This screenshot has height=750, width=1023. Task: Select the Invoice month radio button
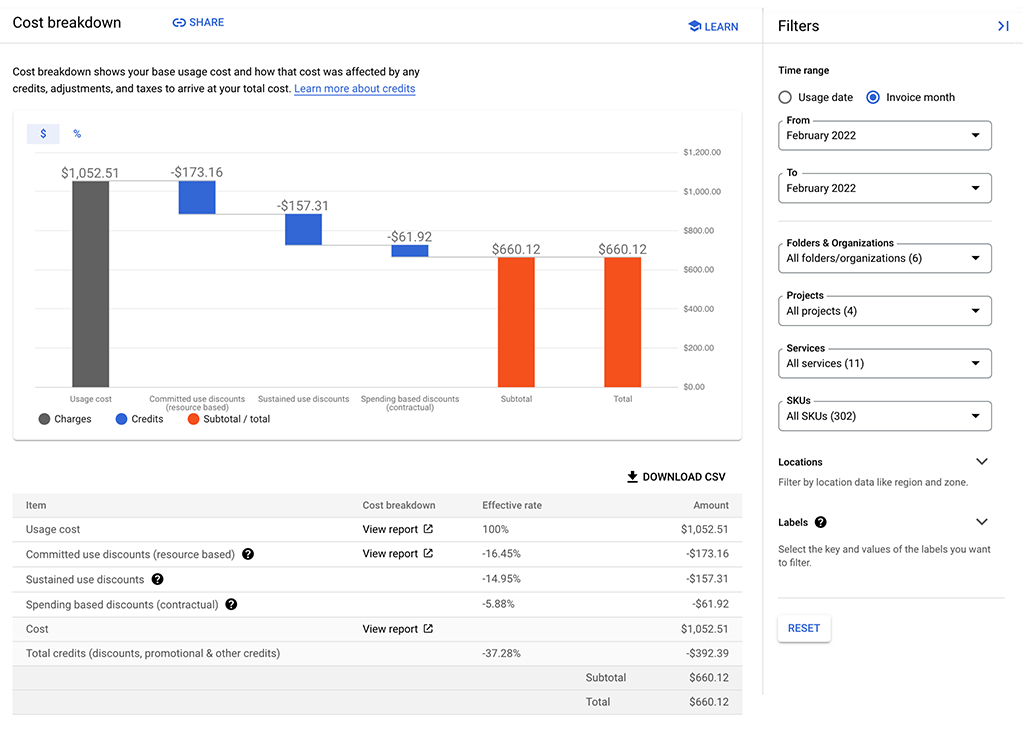click(x=873, y=97)
